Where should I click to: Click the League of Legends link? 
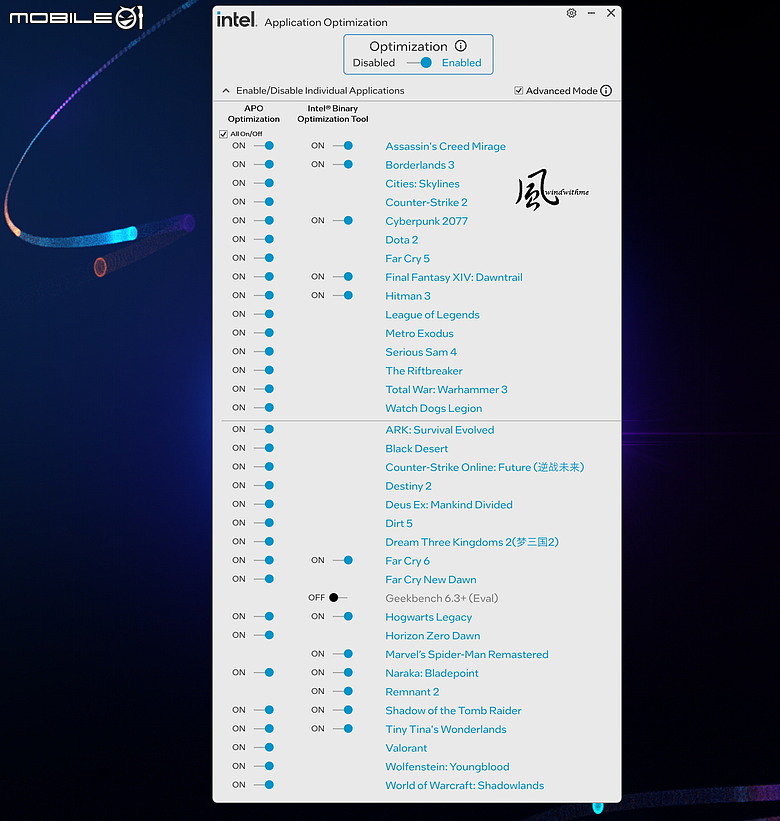[x=432, y=315]
